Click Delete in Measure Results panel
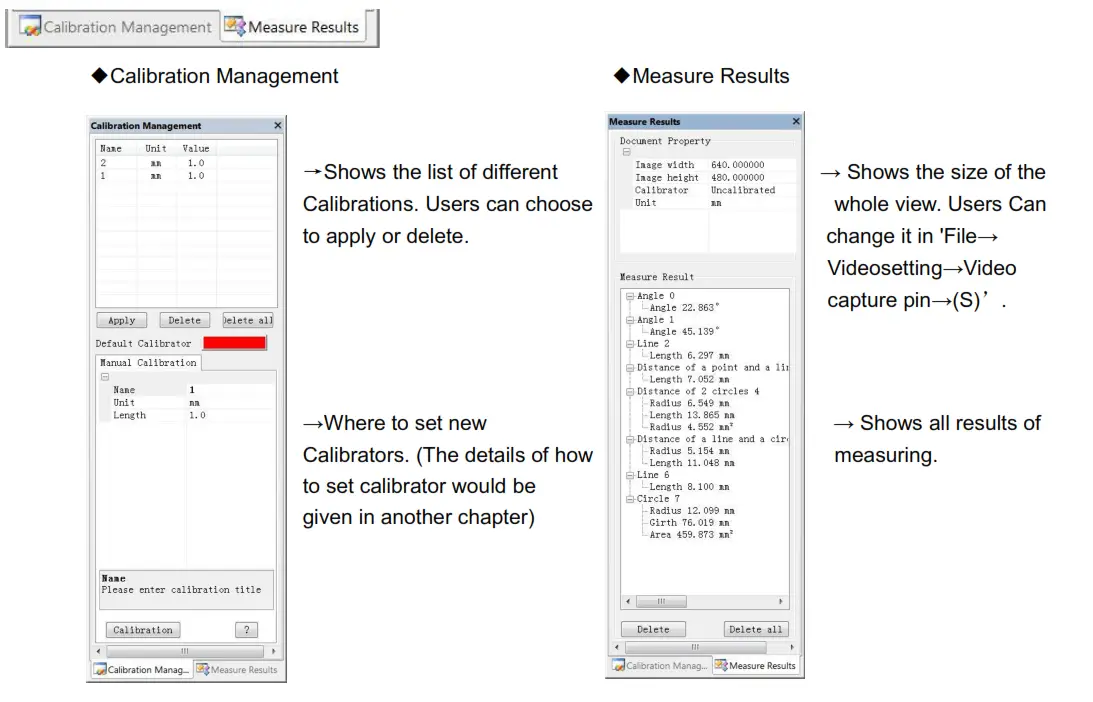This screenshot has height=702, width=1093. pos(653,629)
